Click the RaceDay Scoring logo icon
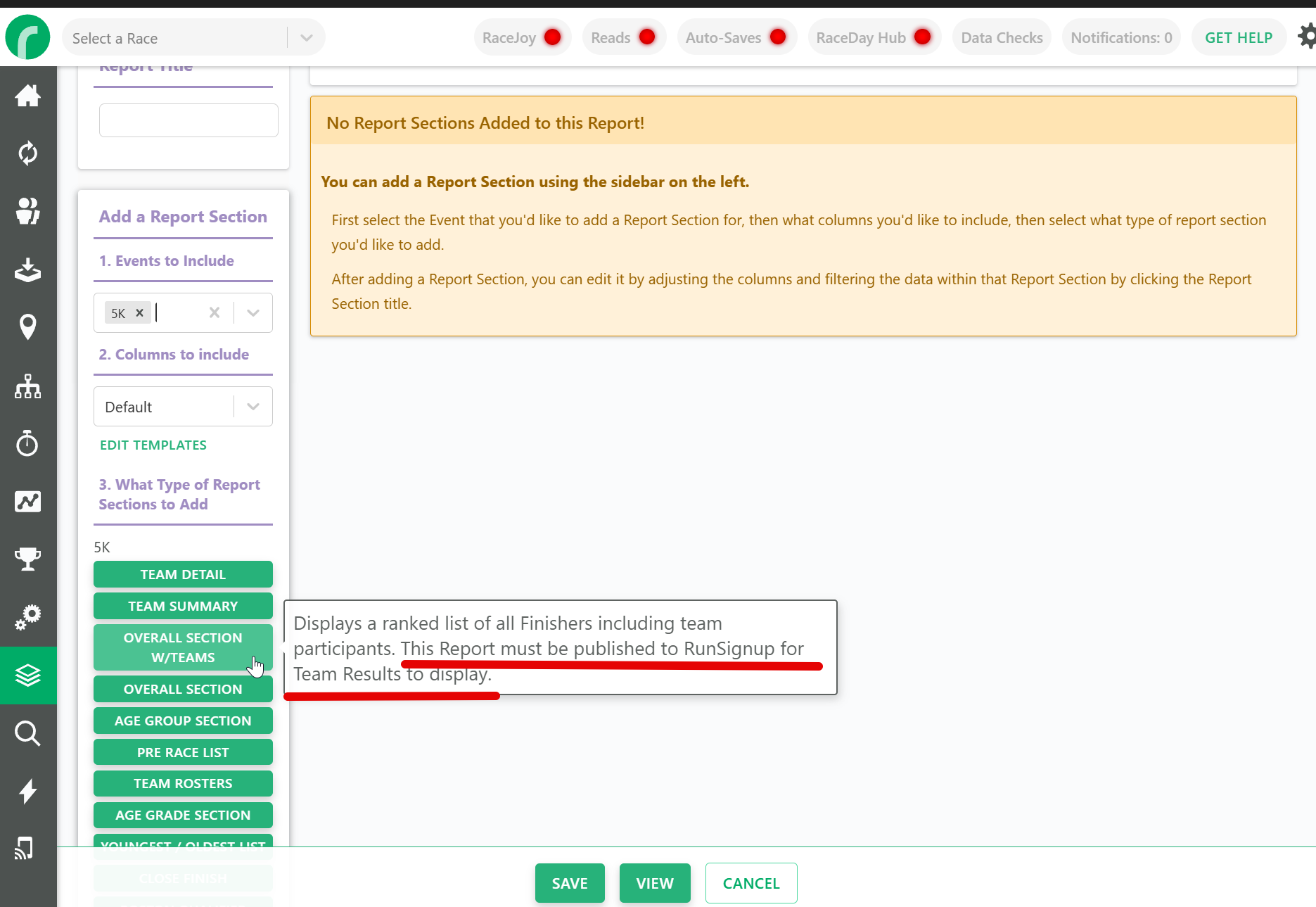Viewport: 1316px width, 907px height. tap(27, 37)
